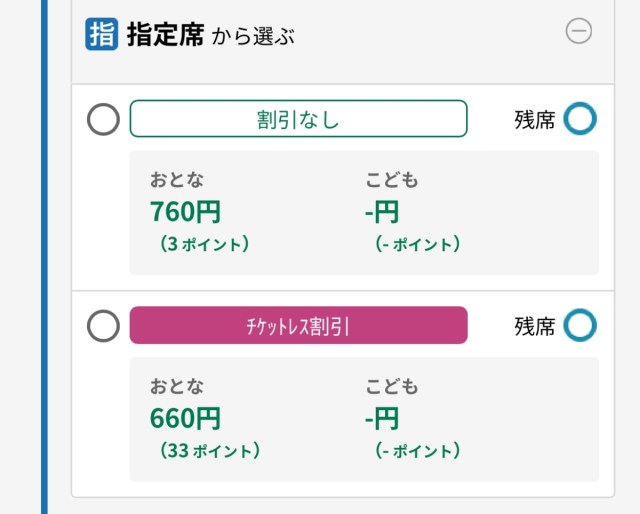
Task: Click 残席 text in チケットレス割引 row
Action: pyautogui.click(x=534, y=326)
